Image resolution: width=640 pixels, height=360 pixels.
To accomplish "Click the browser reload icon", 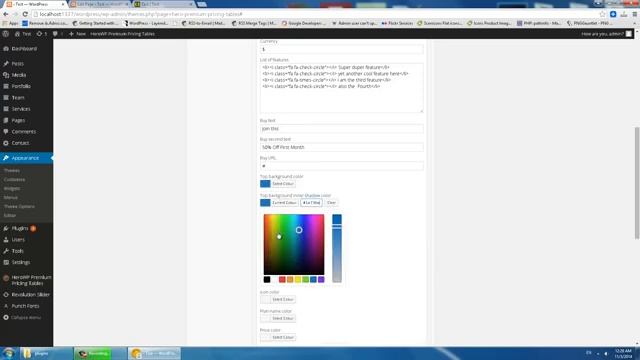I will point(25,14).
